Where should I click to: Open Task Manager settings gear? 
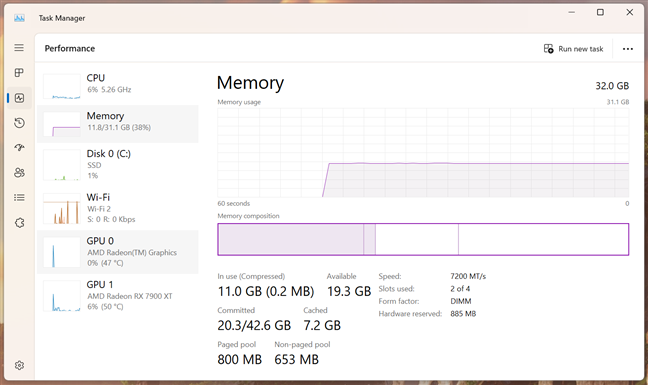pos(19,365)
